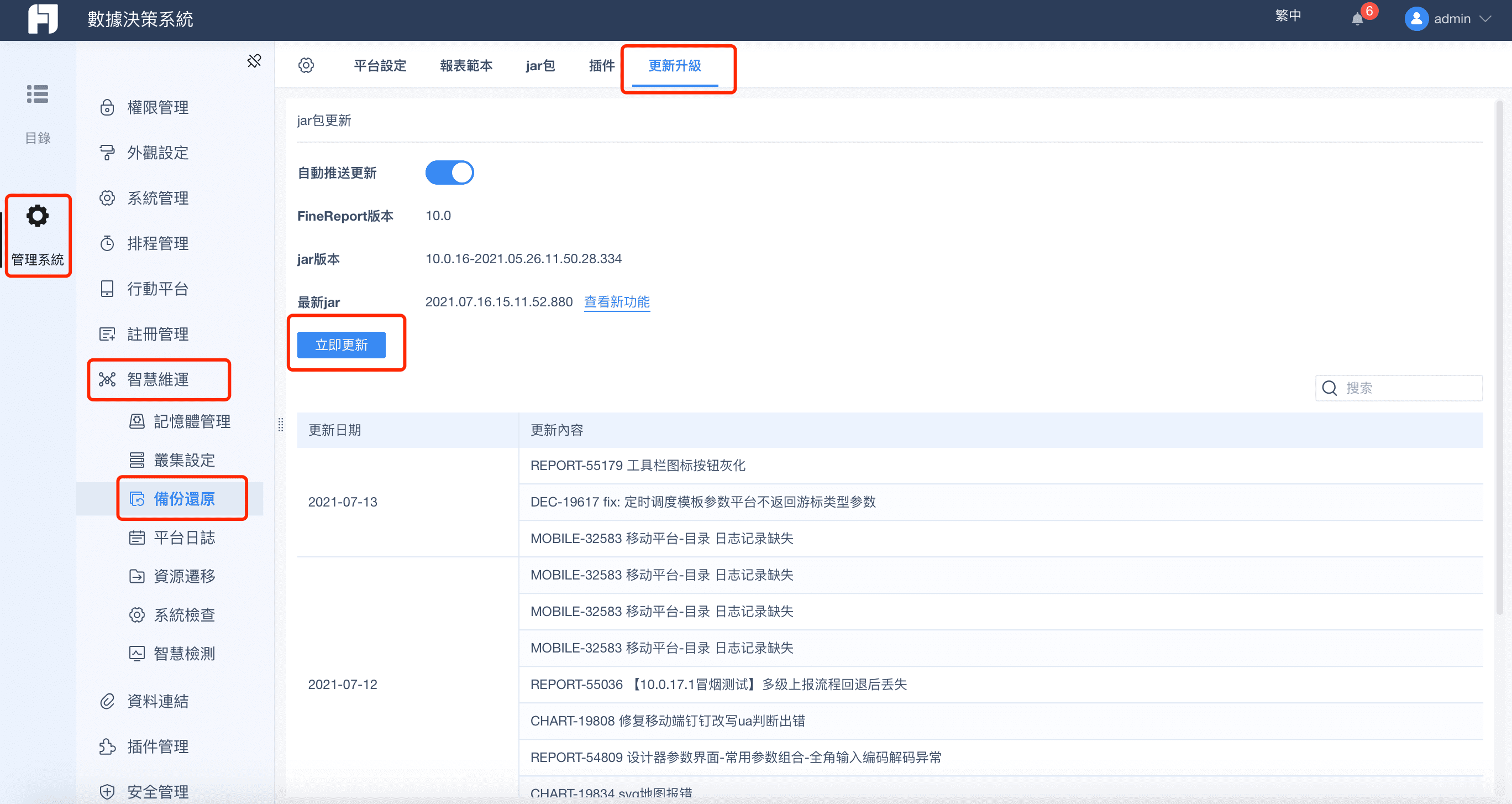Click the 記憶體管理 memory icon

tap(136, 421)
